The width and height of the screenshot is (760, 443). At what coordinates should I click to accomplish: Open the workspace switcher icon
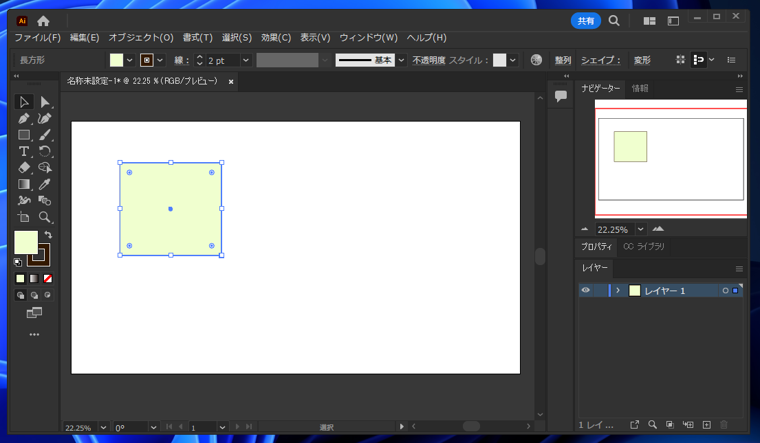[673, 21]
